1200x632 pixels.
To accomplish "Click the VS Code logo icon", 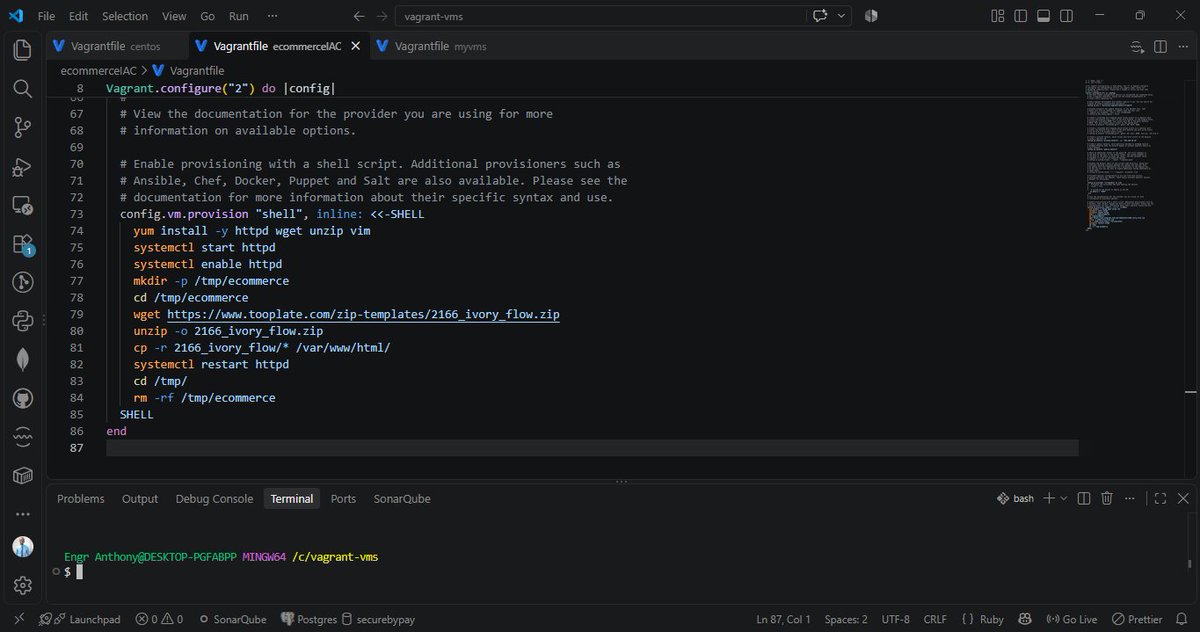I will click(15, 16).
